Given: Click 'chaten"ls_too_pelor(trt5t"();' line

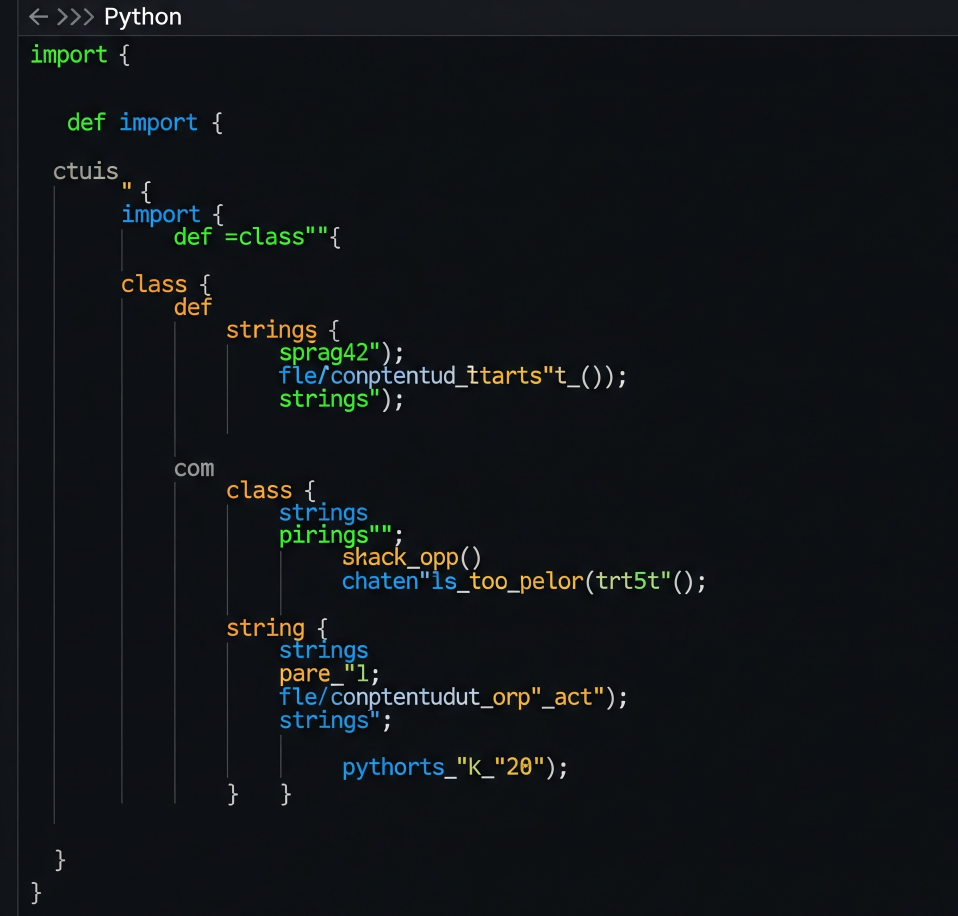Looking at the screenshot, I should pos(524,581).
